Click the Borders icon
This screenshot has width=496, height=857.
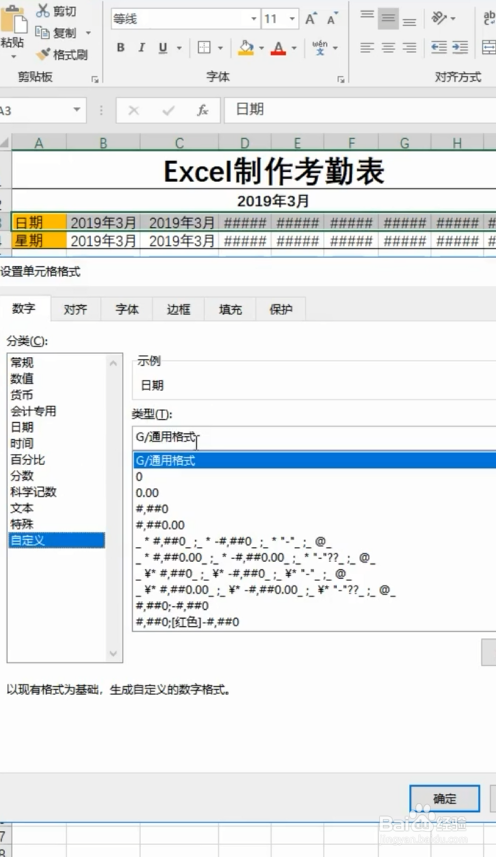tap(204, 48)
